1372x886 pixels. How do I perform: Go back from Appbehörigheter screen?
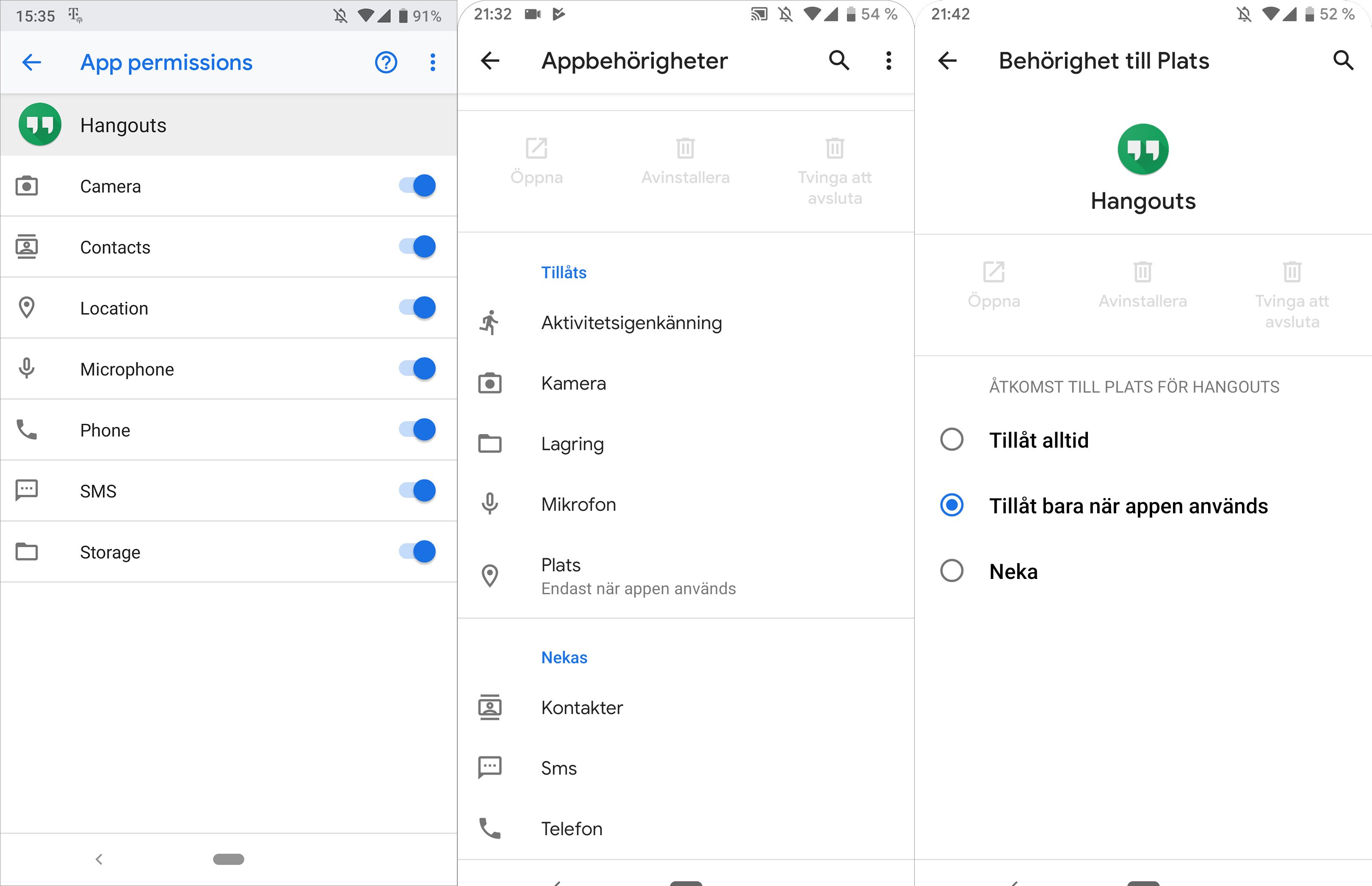[490, 61]
